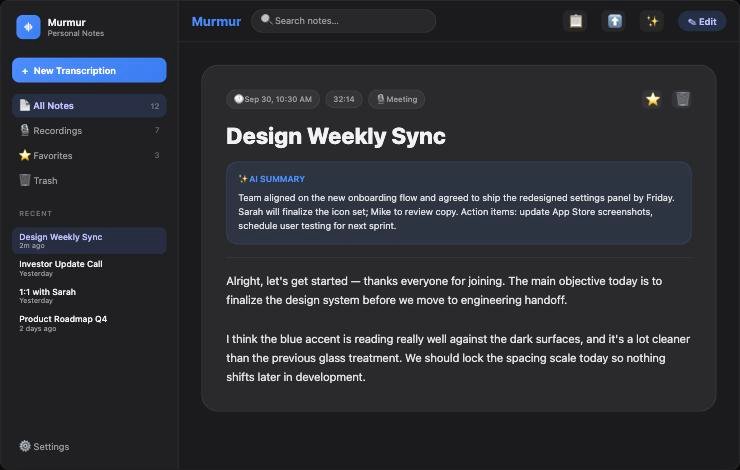This screenshot has height=470, width=740.
Task: Click the Settings label in sidebar
Action: (x=51, y=446)
